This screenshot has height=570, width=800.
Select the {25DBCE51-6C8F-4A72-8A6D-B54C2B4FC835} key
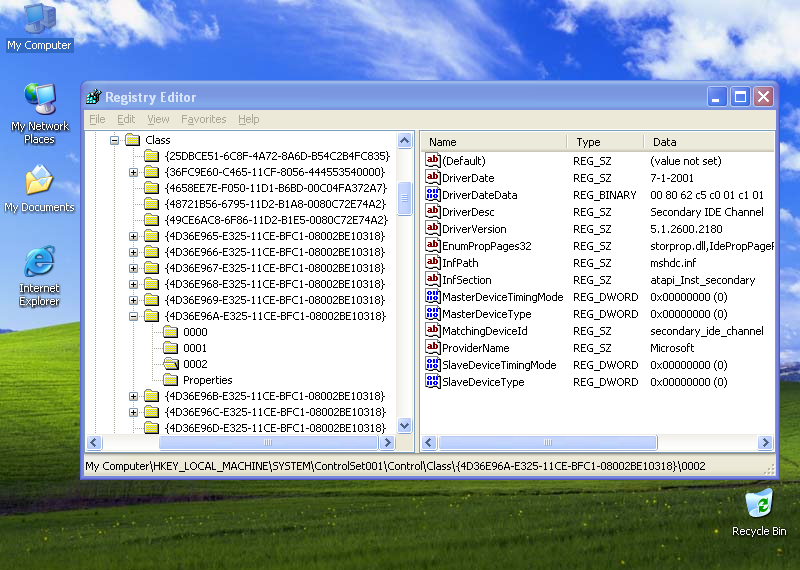coord(277,156)
